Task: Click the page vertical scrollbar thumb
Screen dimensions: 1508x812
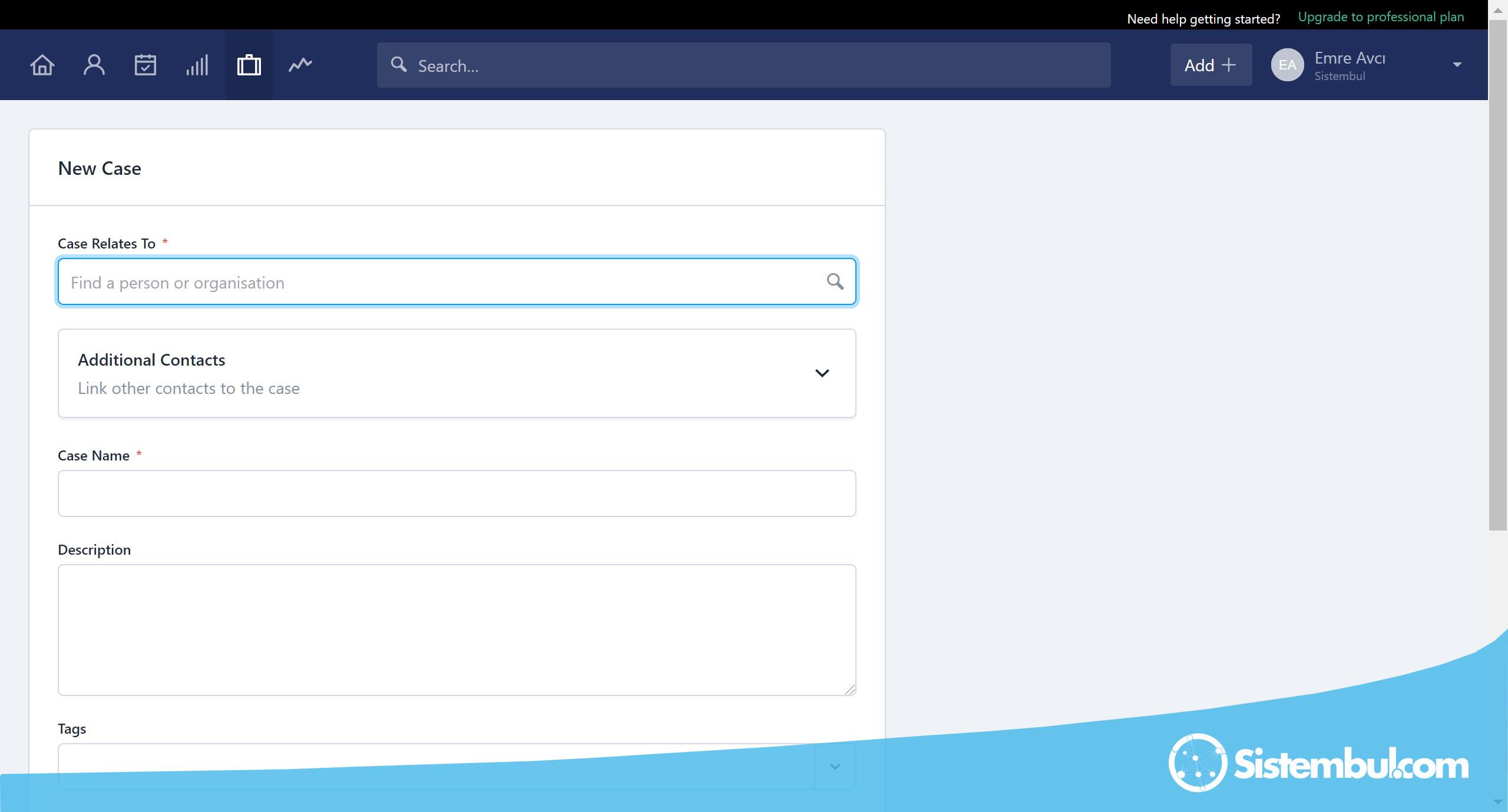Action: (1497, 275)
